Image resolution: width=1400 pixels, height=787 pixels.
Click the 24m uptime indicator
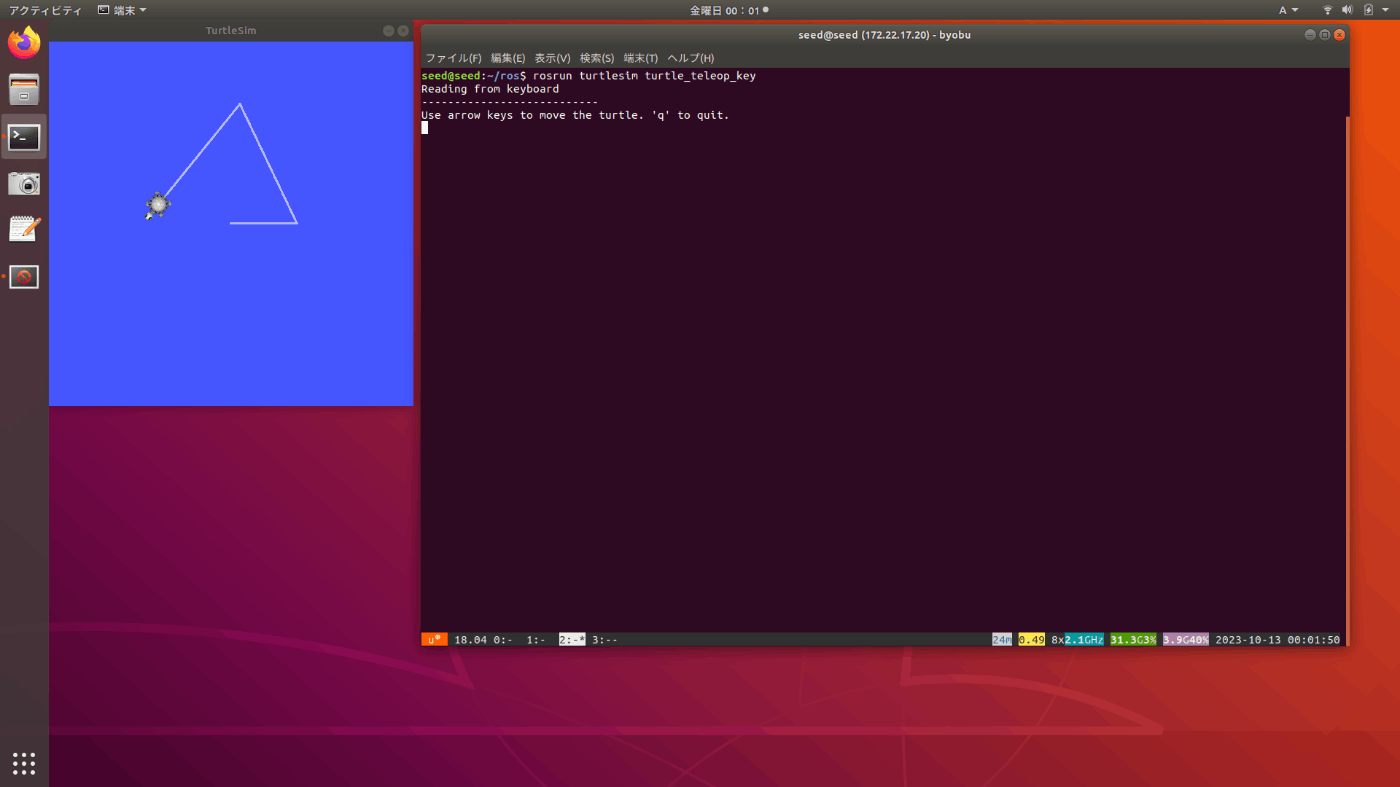(x=1002, y=639)
